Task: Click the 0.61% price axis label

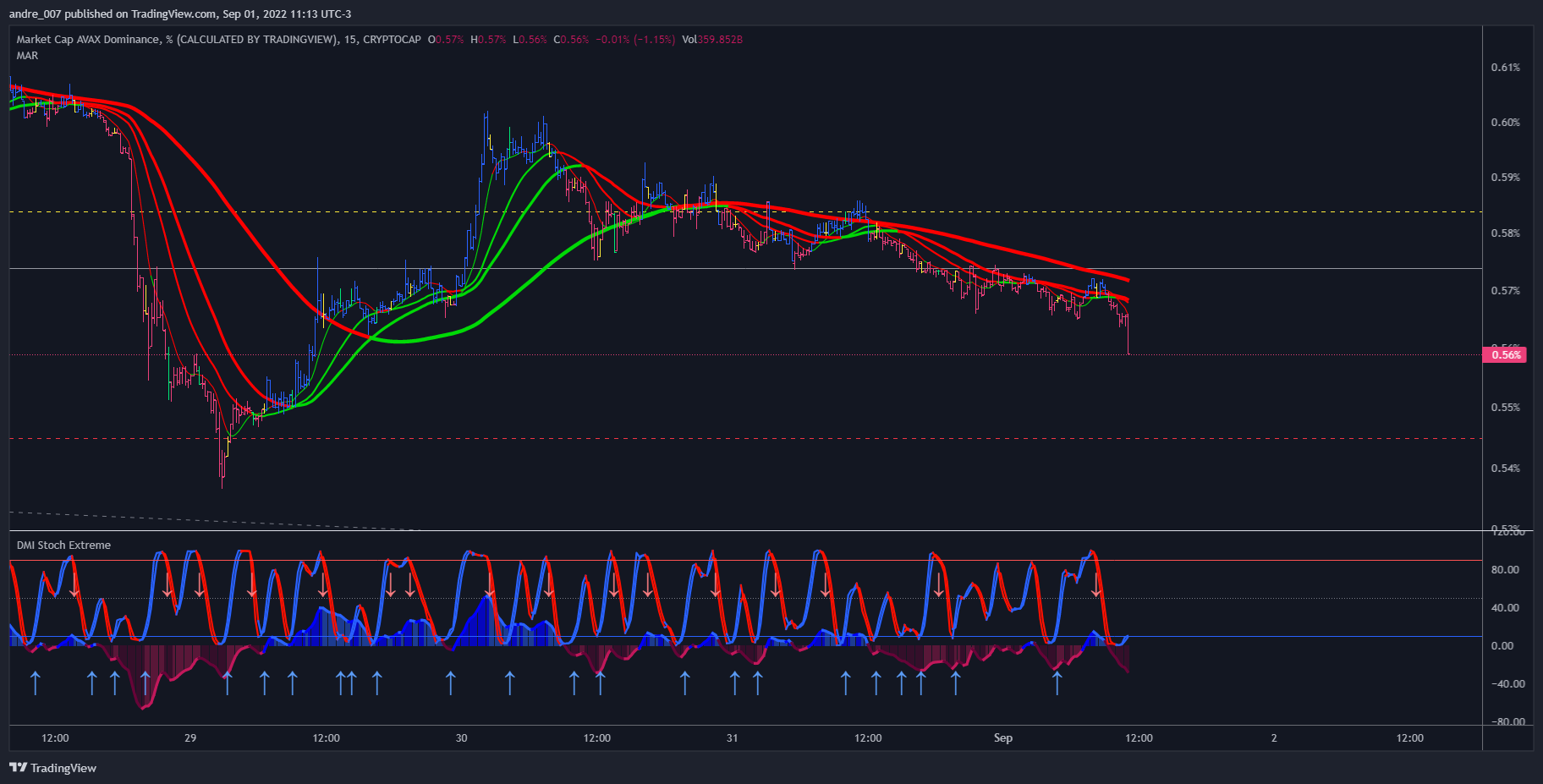Action: 1506,68
